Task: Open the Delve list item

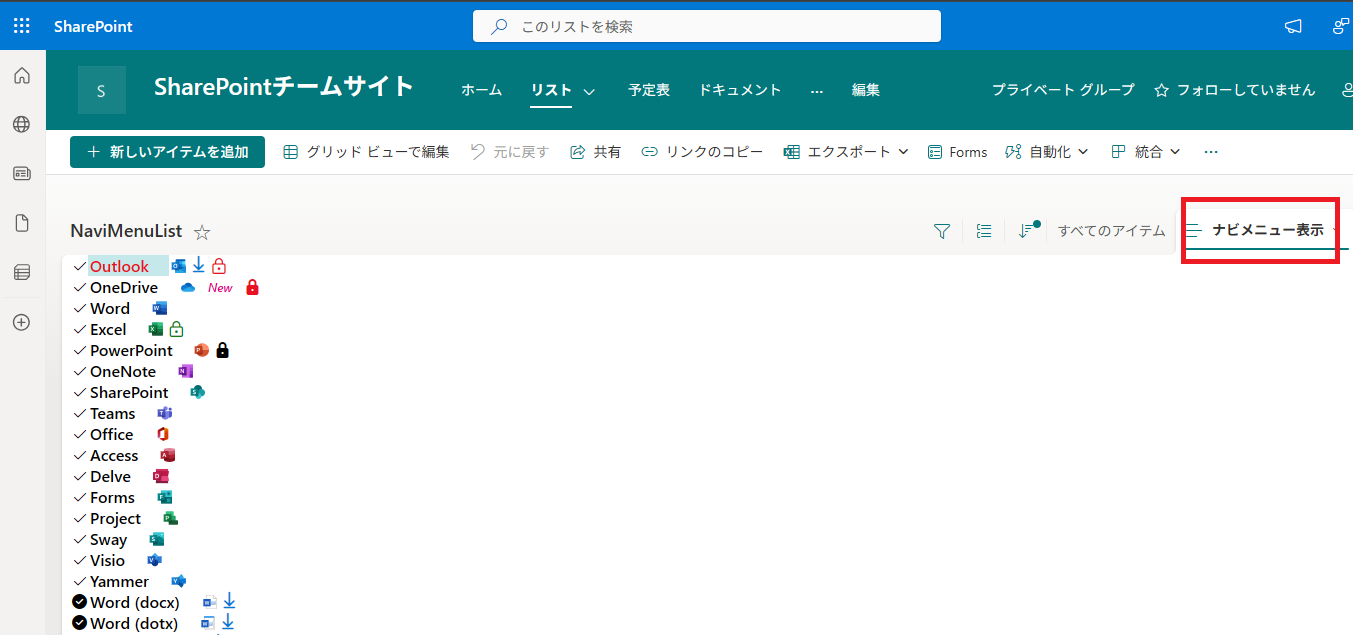Action: coord(110,476)
